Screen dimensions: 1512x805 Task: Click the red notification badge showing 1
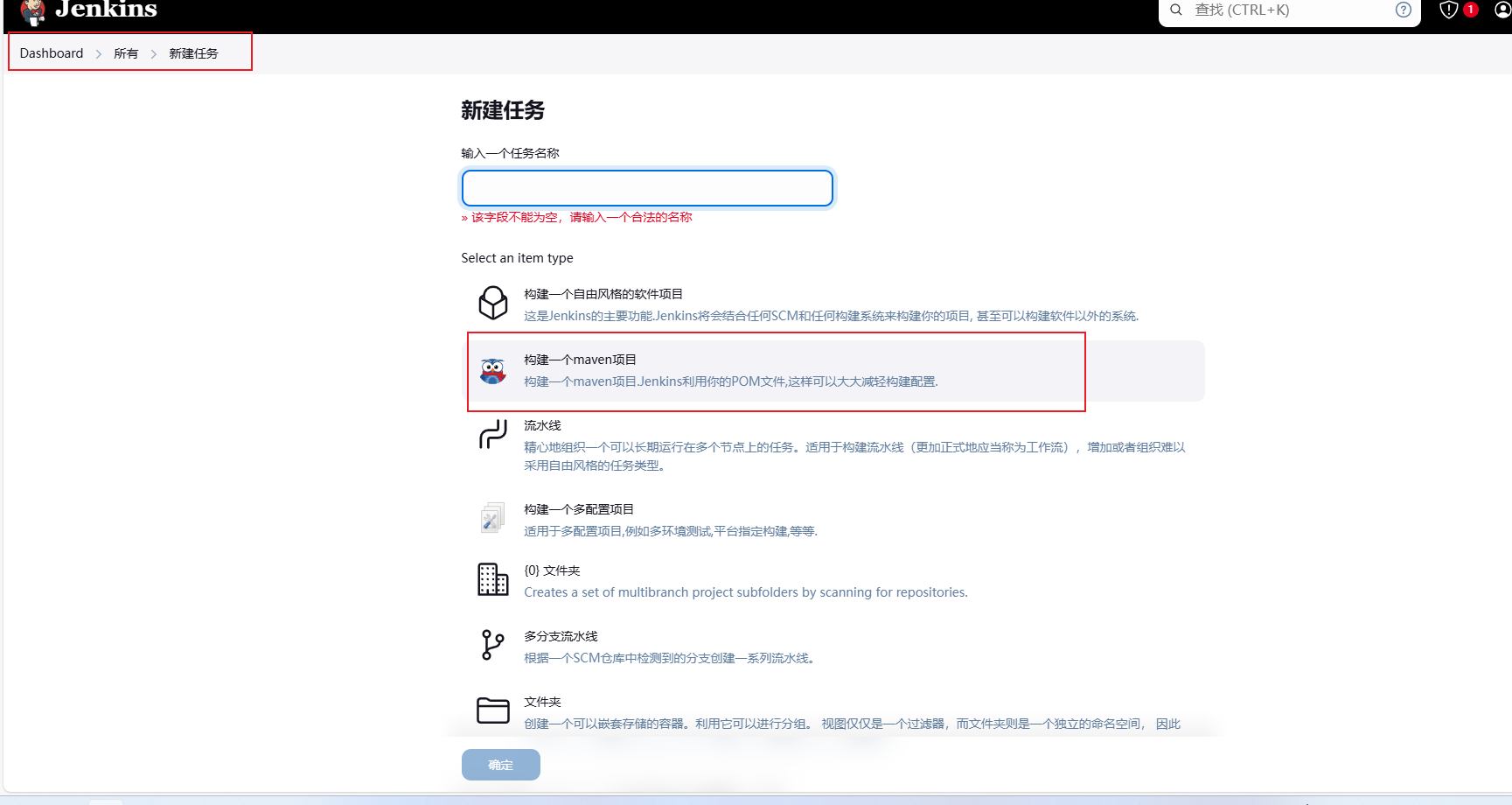point(1471,10)
